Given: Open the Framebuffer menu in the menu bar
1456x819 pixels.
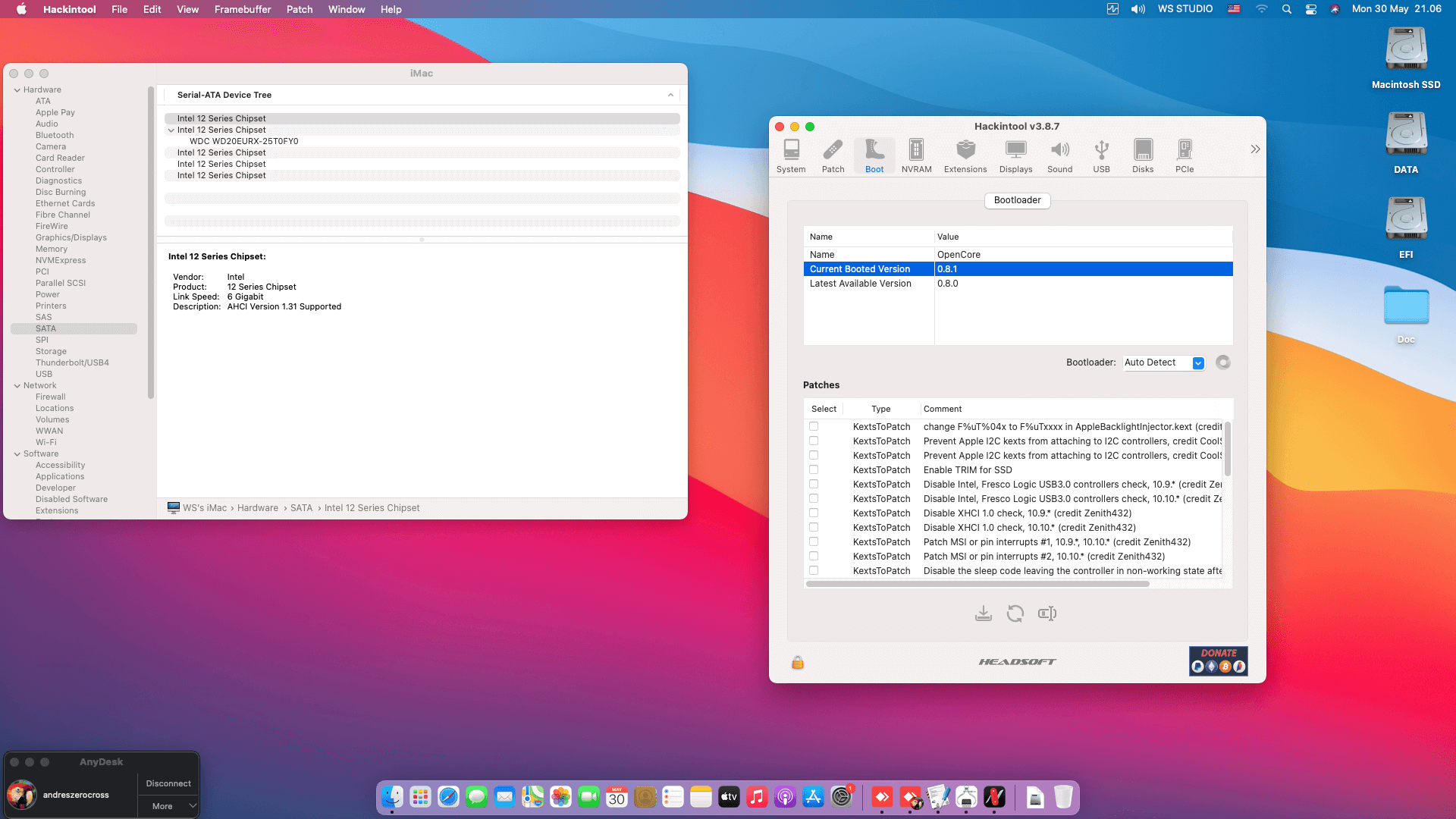Looking at the screenshot, I should coord(243,9).
